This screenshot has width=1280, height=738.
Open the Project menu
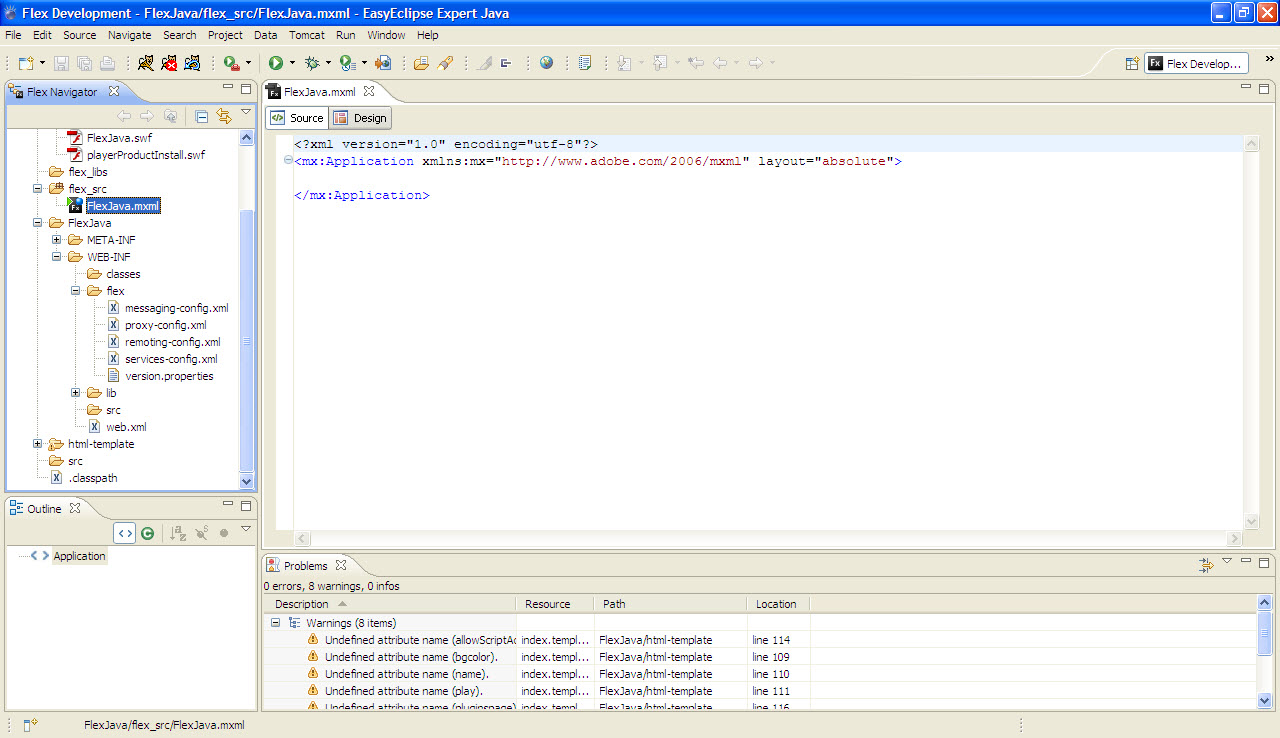click(225, 35)
